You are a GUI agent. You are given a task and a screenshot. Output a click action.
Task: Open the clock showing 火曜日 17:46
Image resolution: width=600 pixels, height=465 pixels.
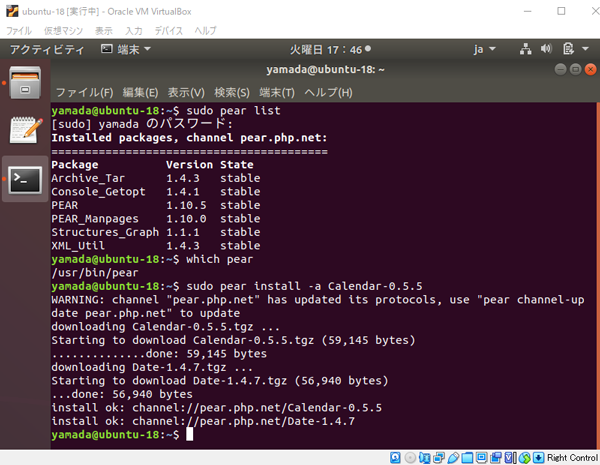(x=330, y=50)
